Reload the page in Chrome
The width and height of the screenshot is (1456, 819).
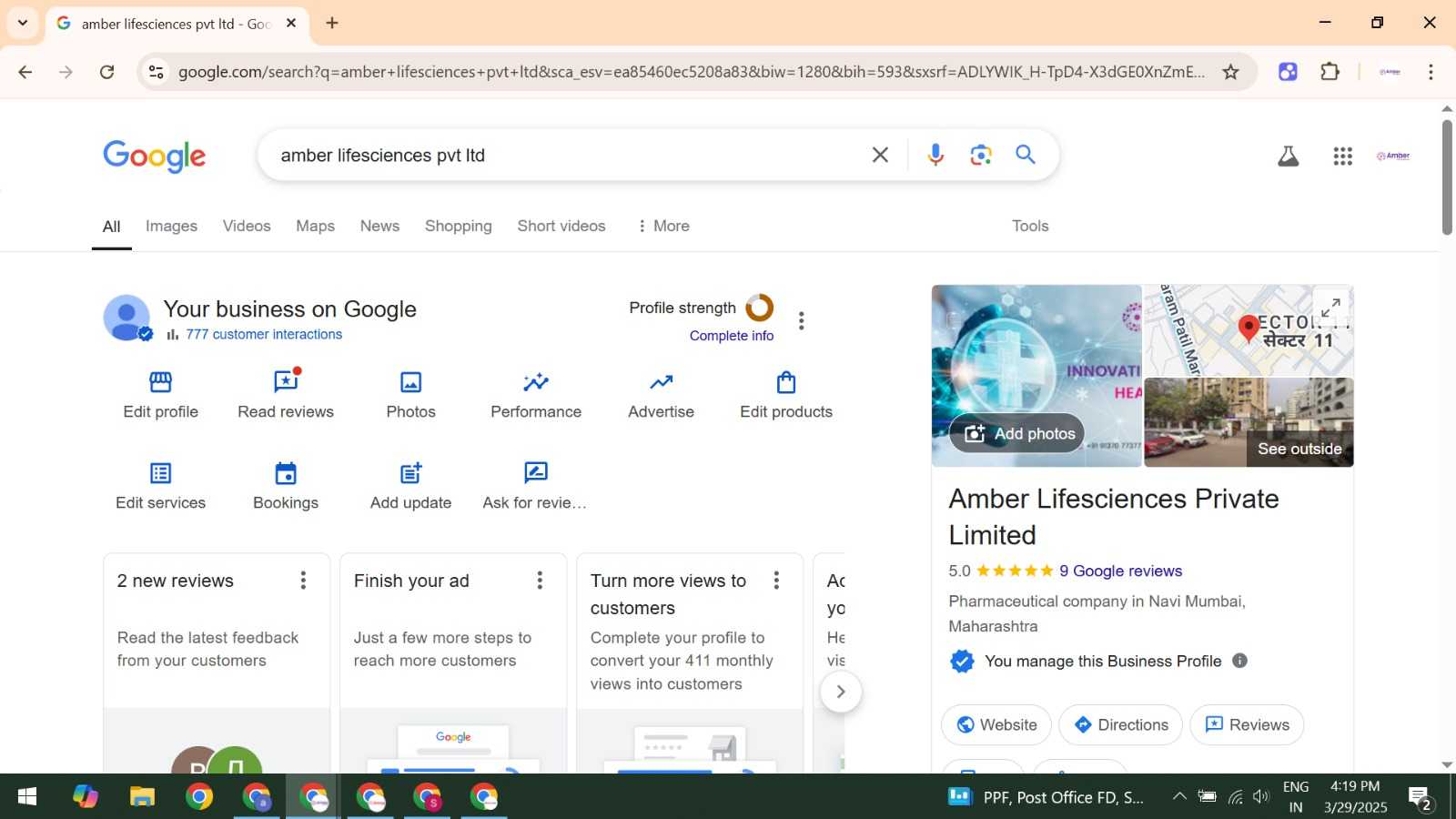(x=106, y=72)
